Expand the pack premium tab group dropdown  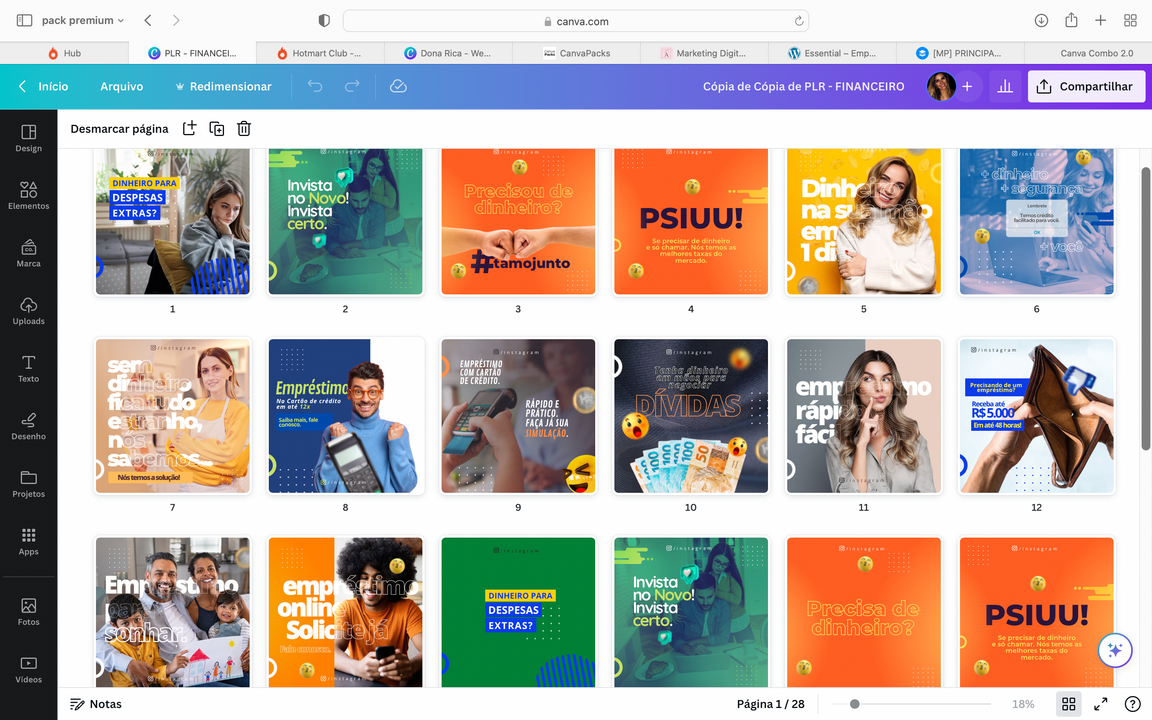tap(83, 20)
